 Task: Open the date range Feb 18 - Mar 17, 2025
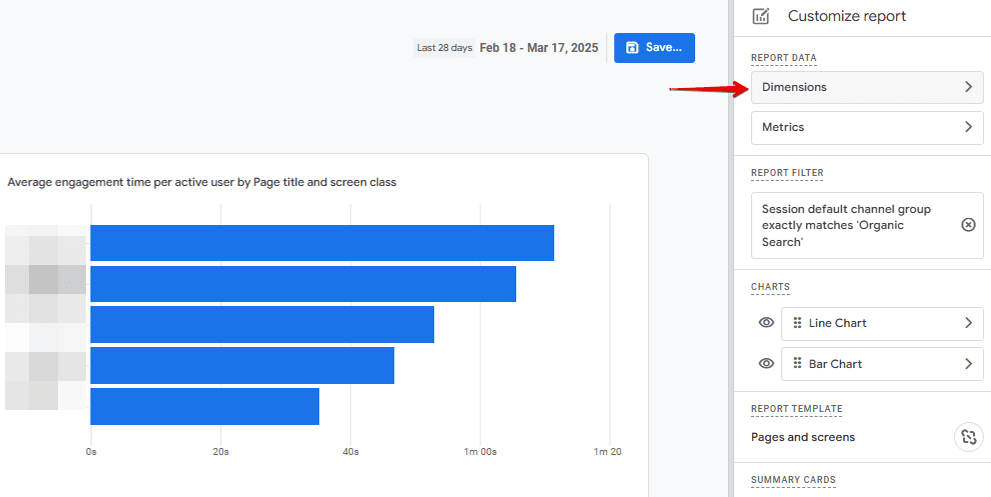click(x=538, y=48)
